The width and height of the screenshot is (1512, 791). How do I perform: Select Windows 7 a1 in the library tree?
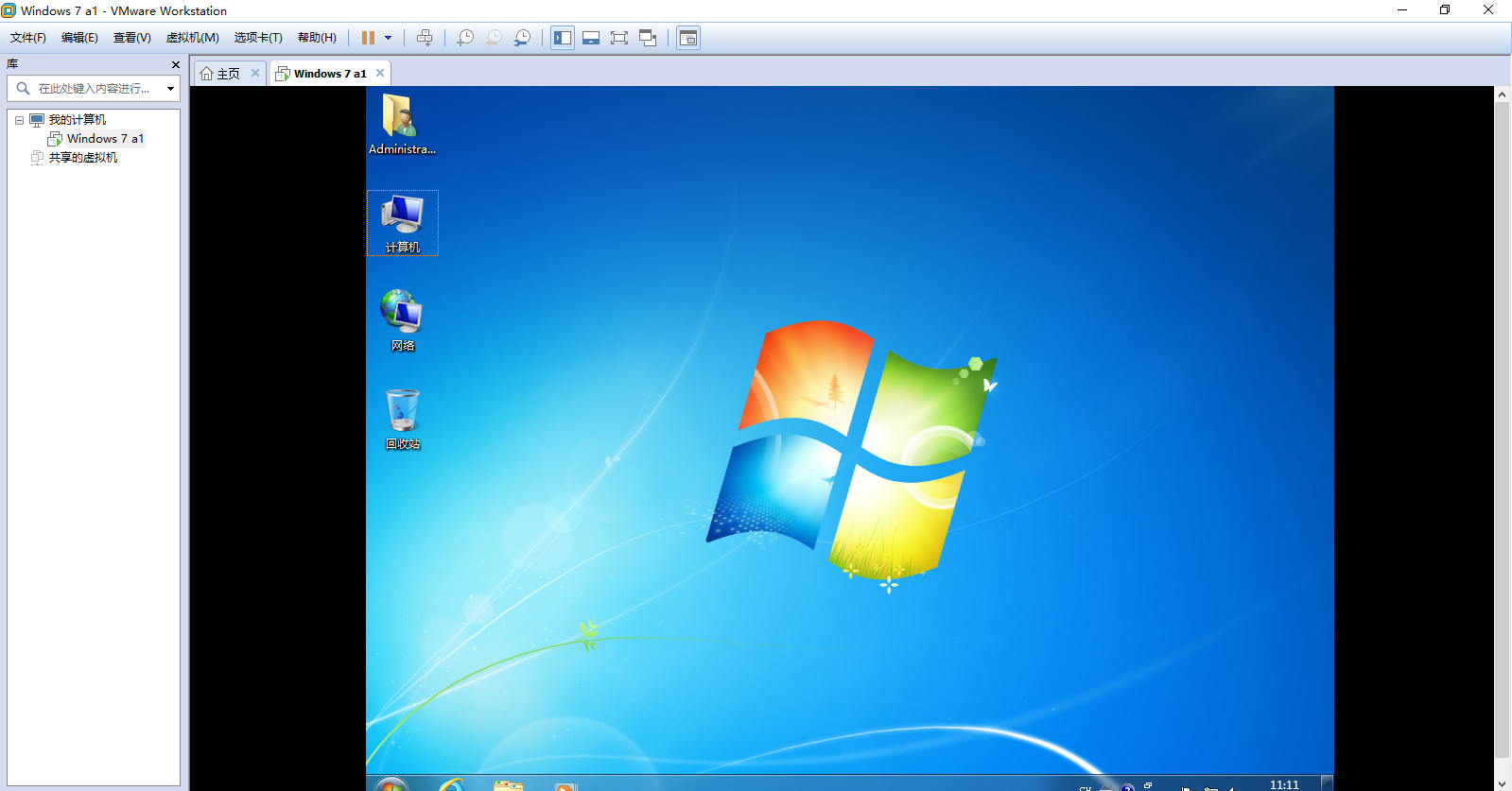tap(105, 139)
